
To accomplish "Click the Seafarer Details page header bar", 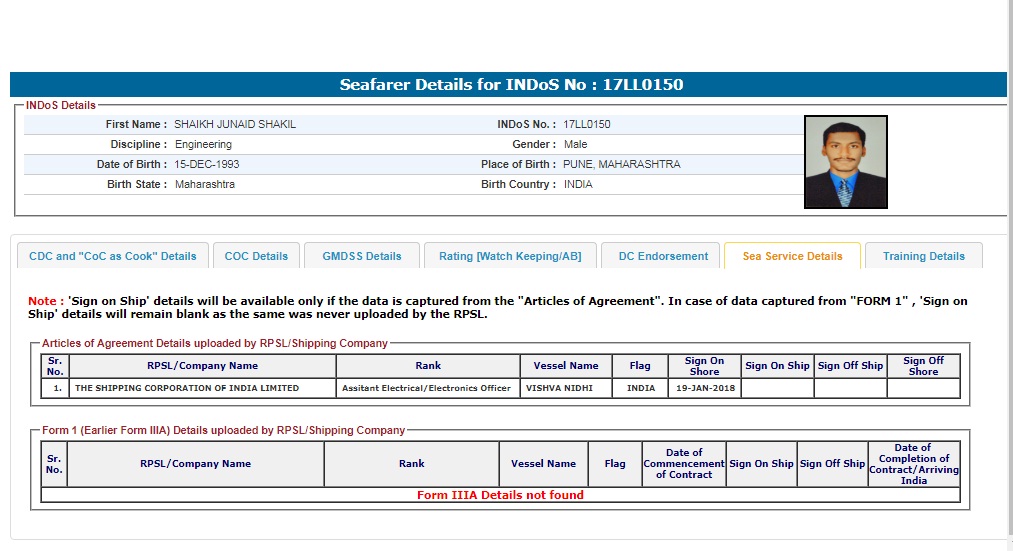I will [x=508, y=85].
